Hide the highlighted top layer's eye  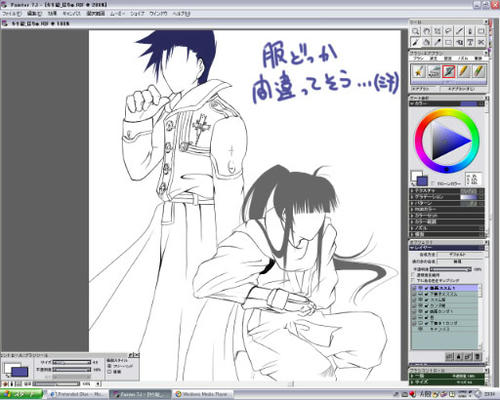[421, 288]
